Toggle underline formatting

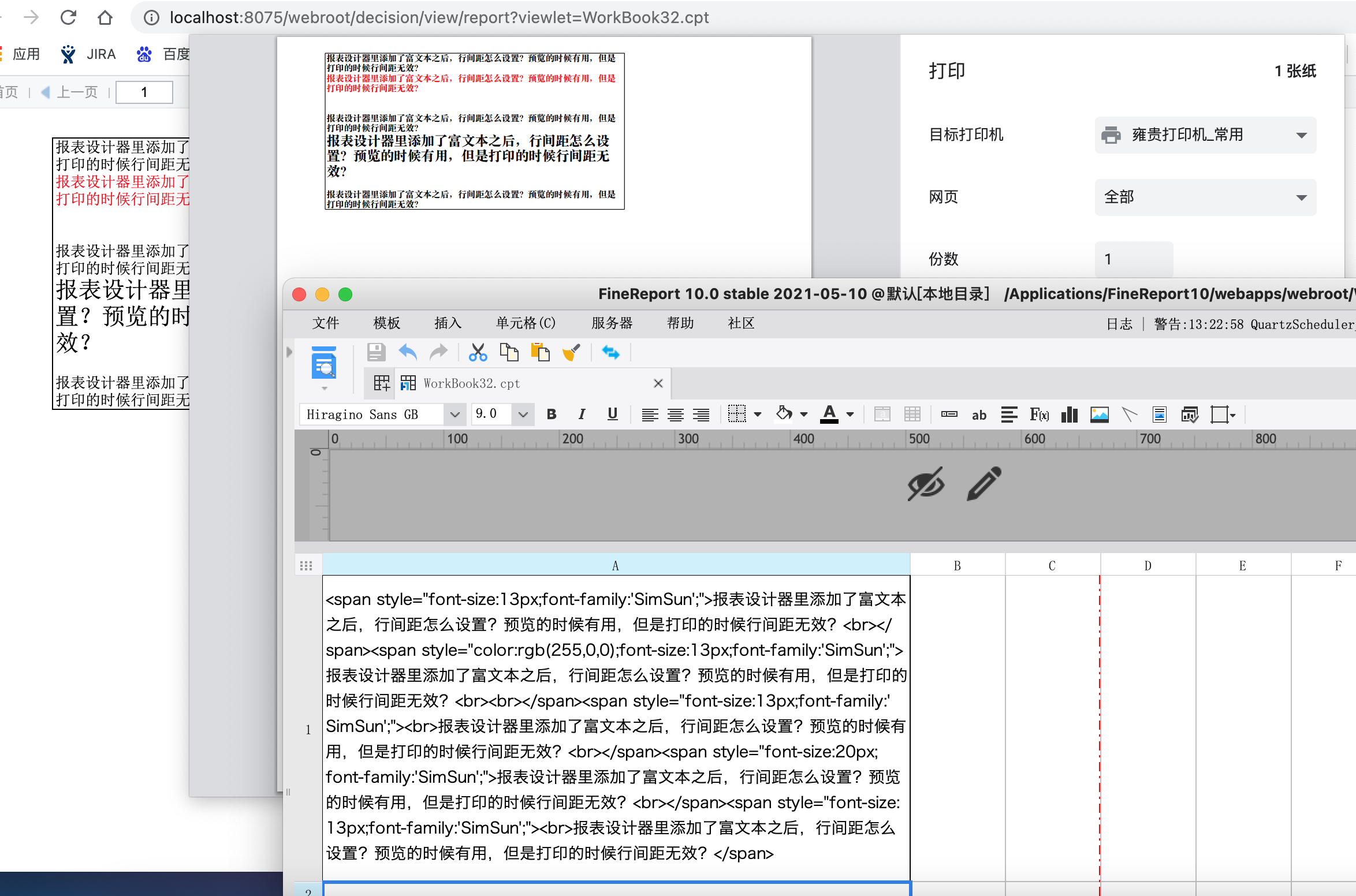(x=613, y=414)
